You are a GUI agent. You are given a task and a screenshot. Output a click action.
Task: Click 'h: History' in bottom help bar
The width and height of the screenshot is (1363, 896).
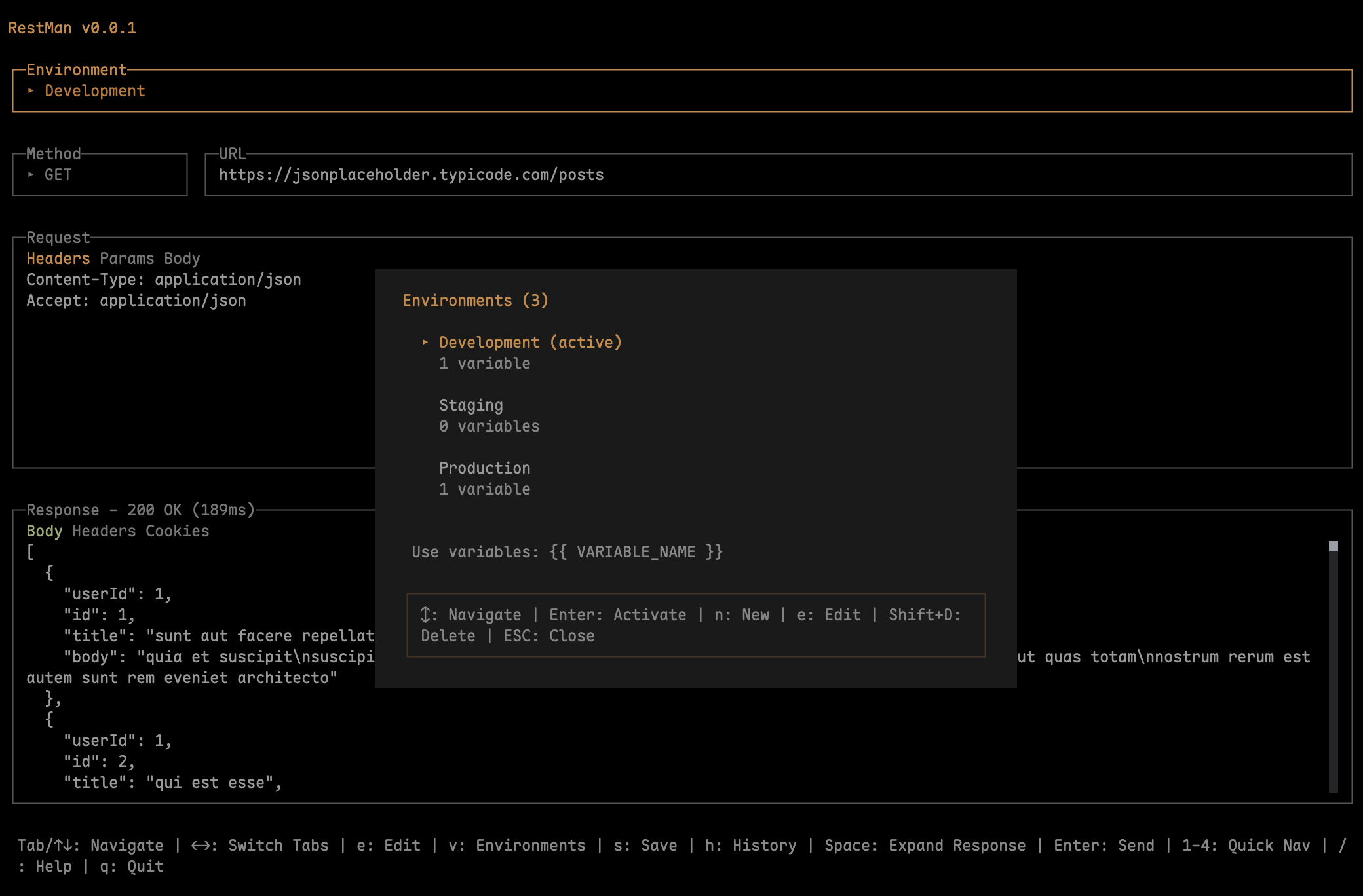click(750, 846)
